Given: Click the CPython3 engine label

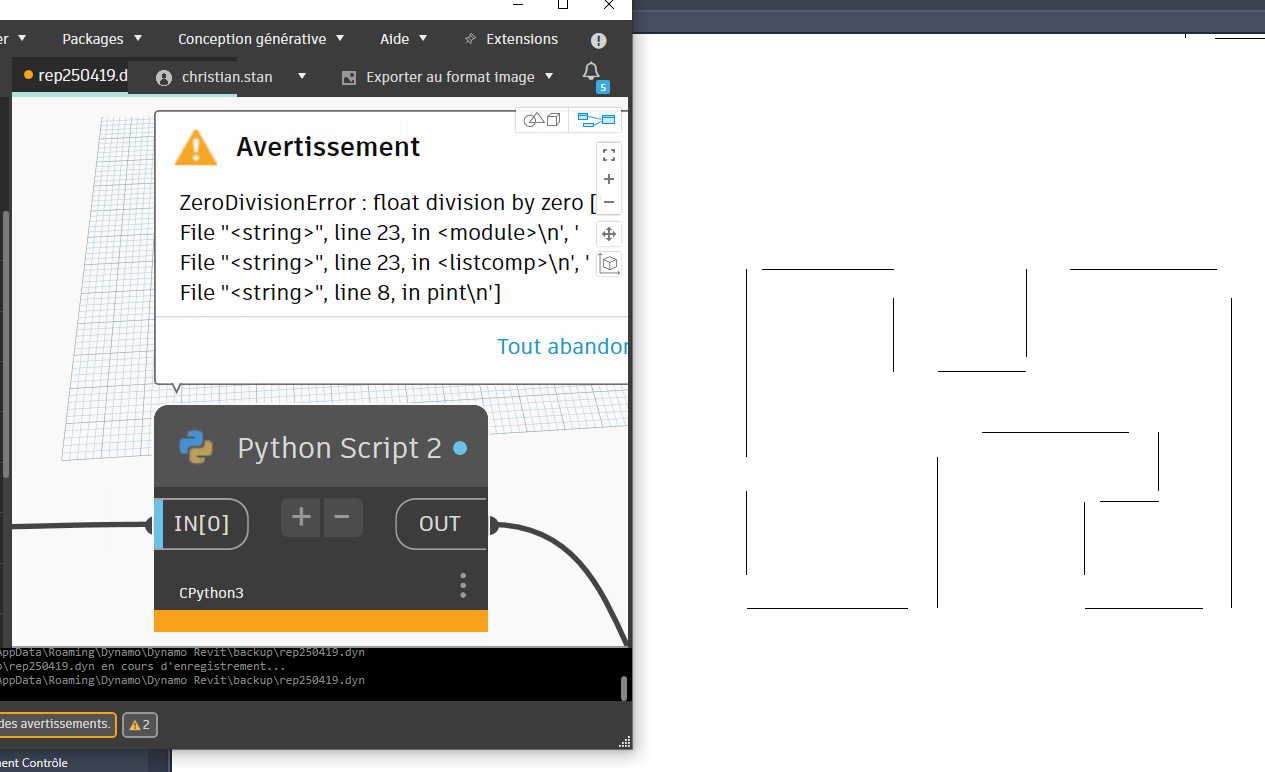Looking at the screenshot, I should click(x=211, y=593).
